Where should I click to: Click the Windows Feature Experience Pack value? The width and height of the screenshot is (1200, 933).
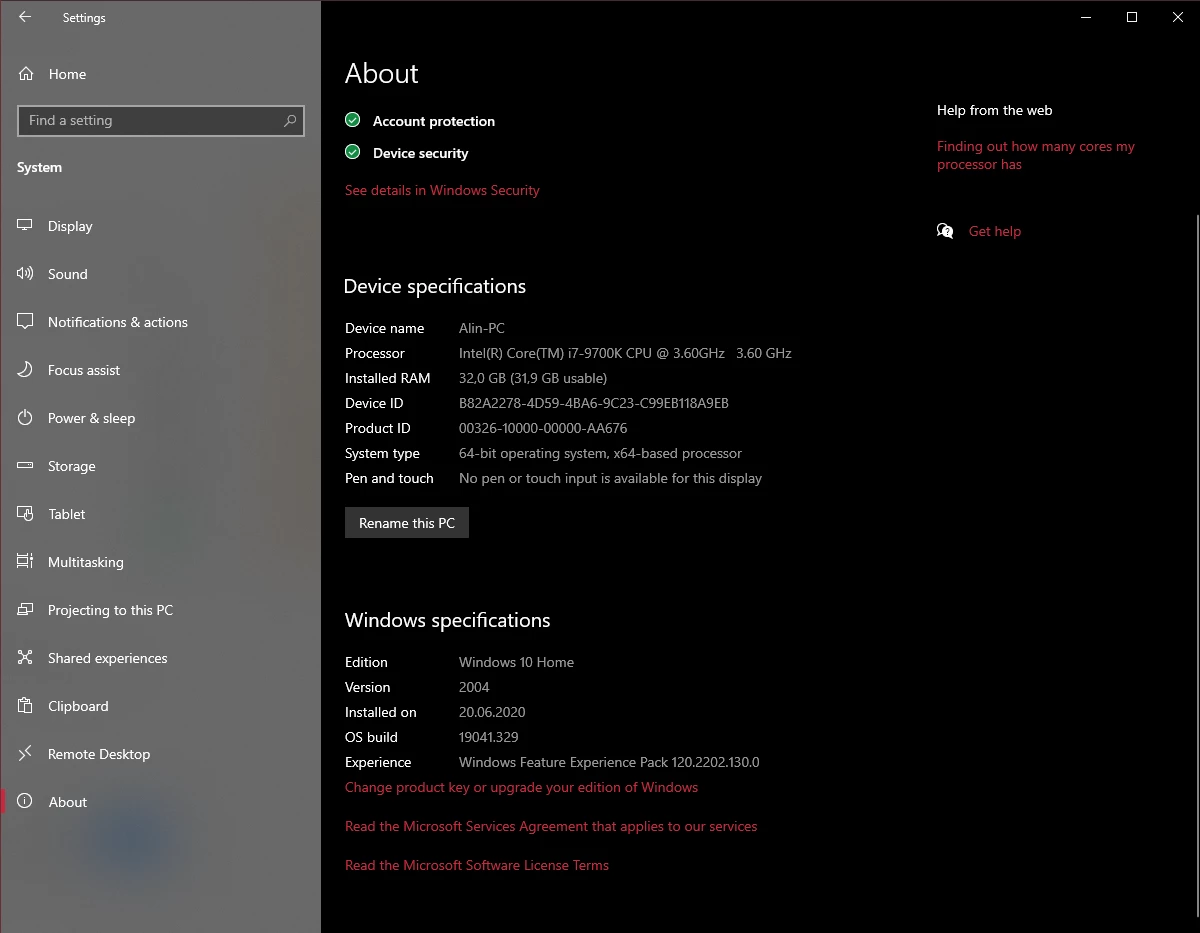[609, 762]
